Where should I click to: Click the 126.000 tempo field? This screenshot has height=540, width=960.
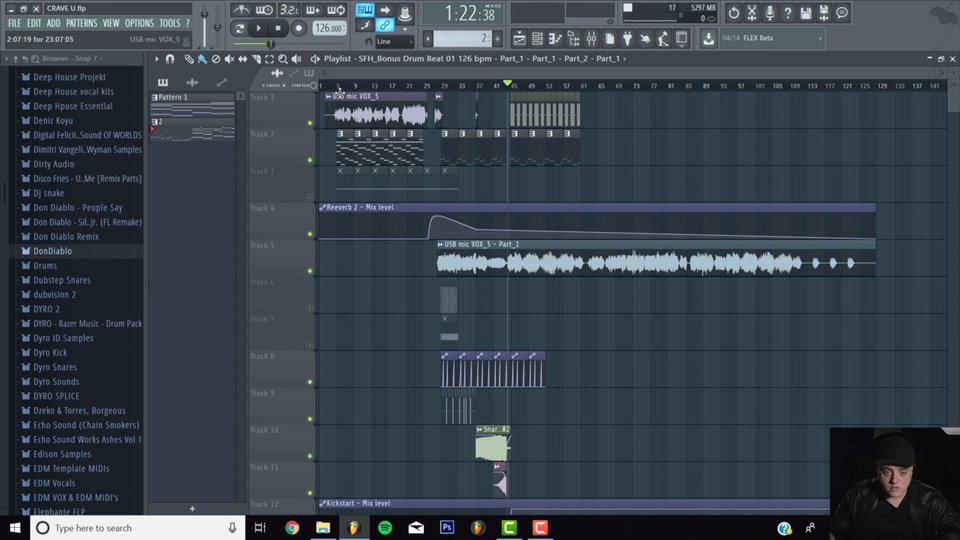pos(329,28)
